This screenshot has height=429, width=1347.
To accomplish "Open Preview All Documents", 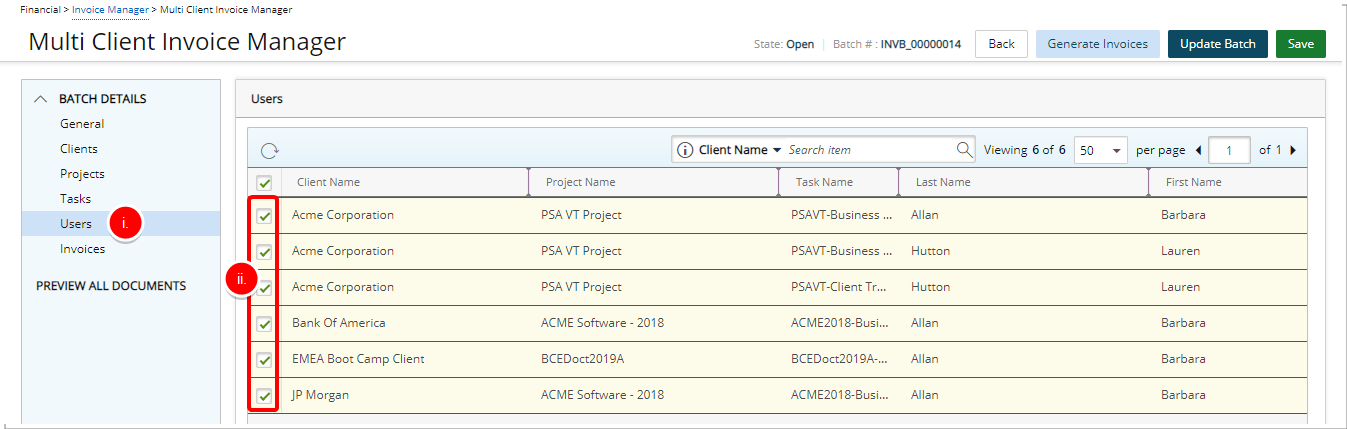I will (x=111, y=286).
